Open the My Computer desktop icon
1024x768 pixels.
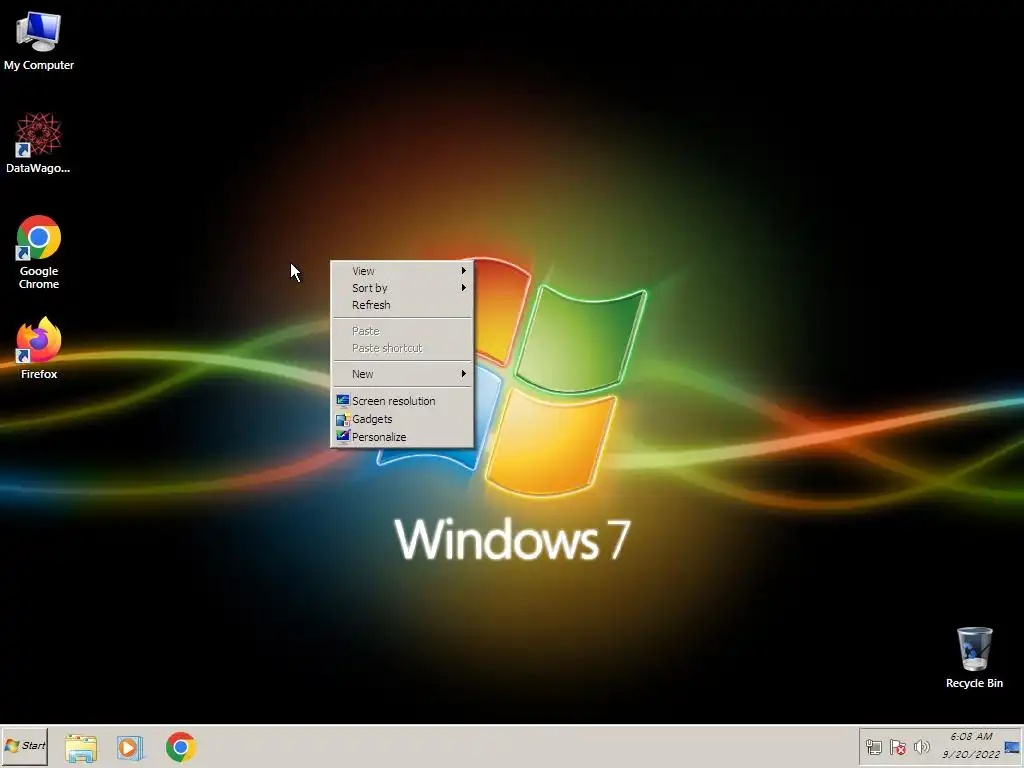[39, 41]
